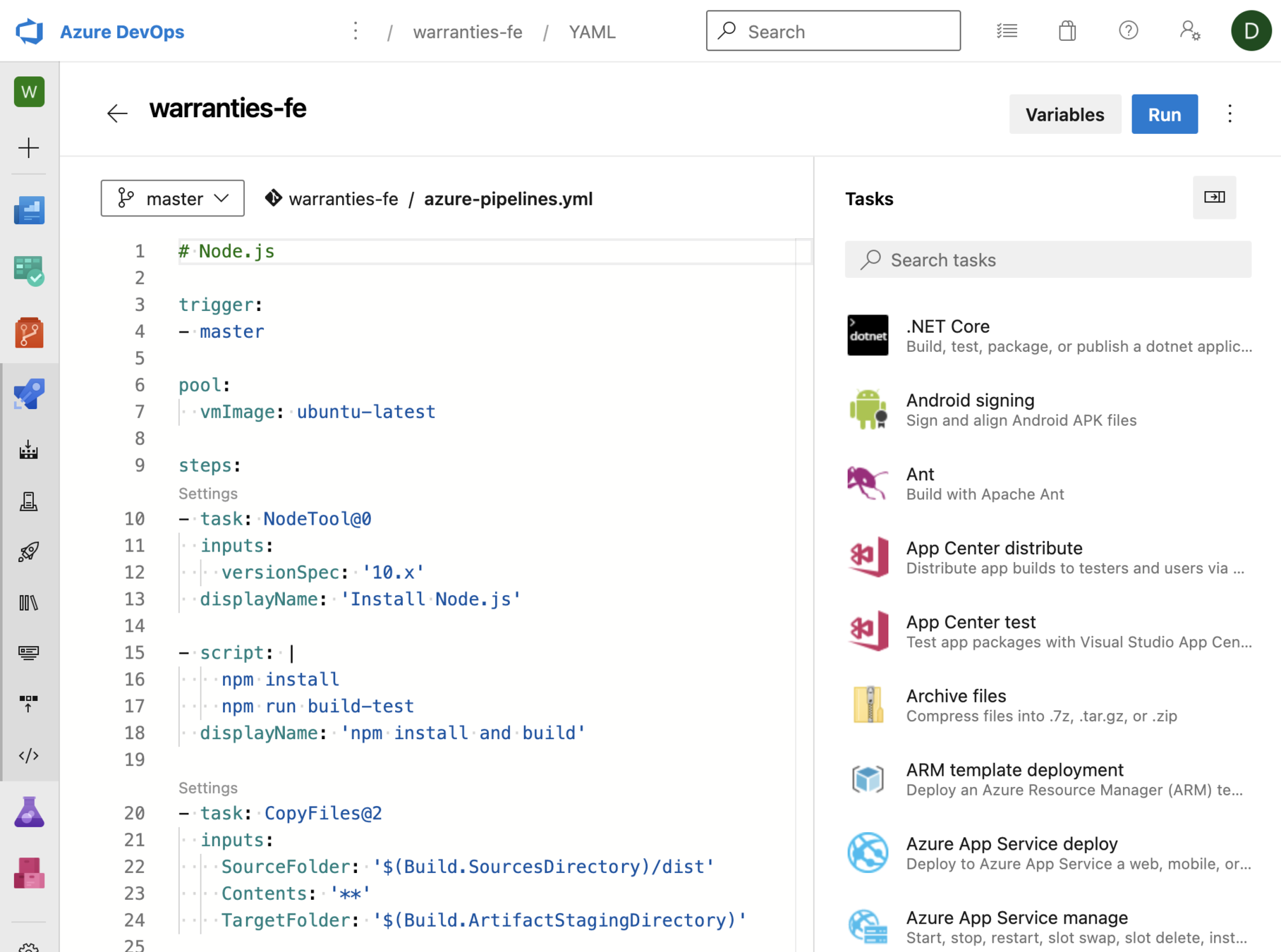The width and height of the screenshot is (1281, 952).
Task: Open Test Plans flask icon
Action: coord(29,812)
